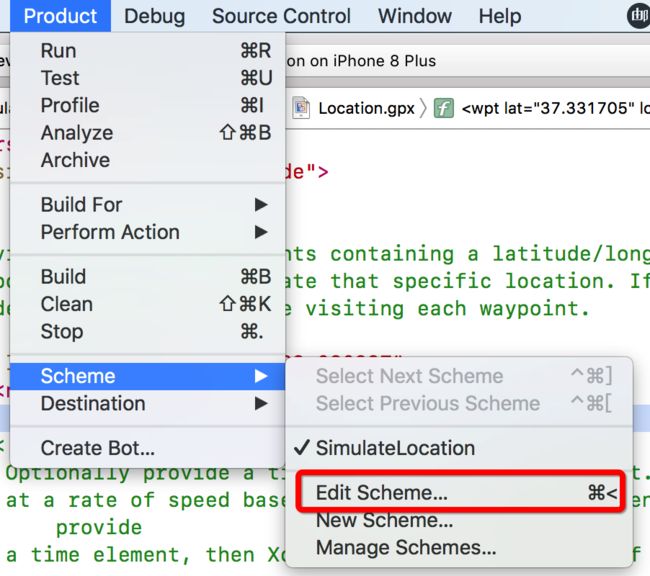Select Create Bot… menu entry
Screen dimensions: 650x576
(x=148, y=448)
